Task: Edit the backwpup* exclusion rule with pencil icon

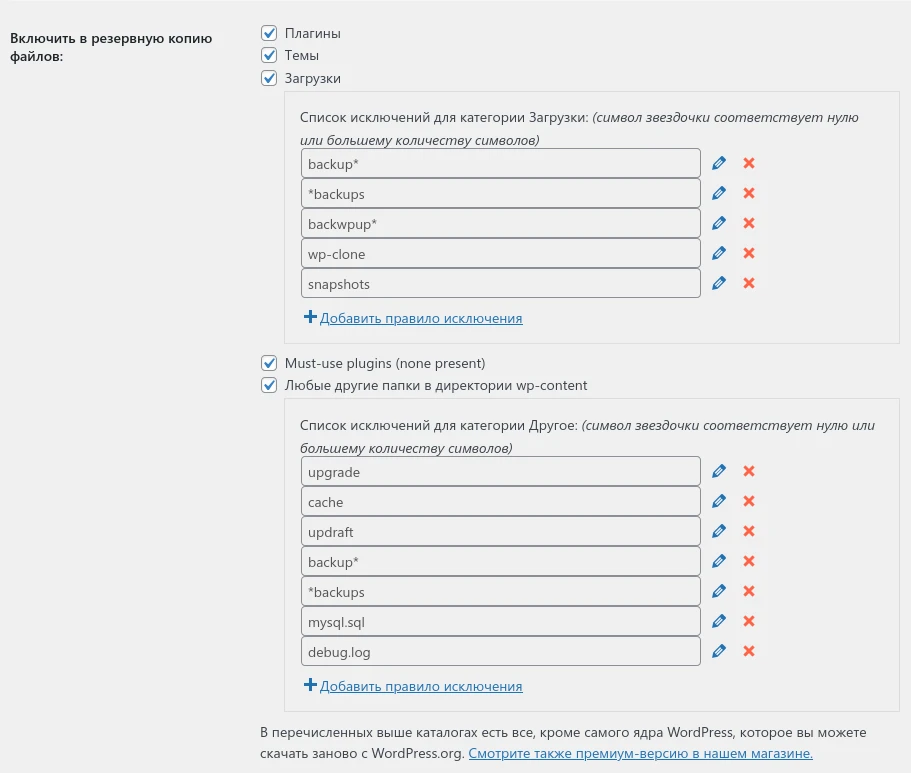Action: click(x=718, y=223)
